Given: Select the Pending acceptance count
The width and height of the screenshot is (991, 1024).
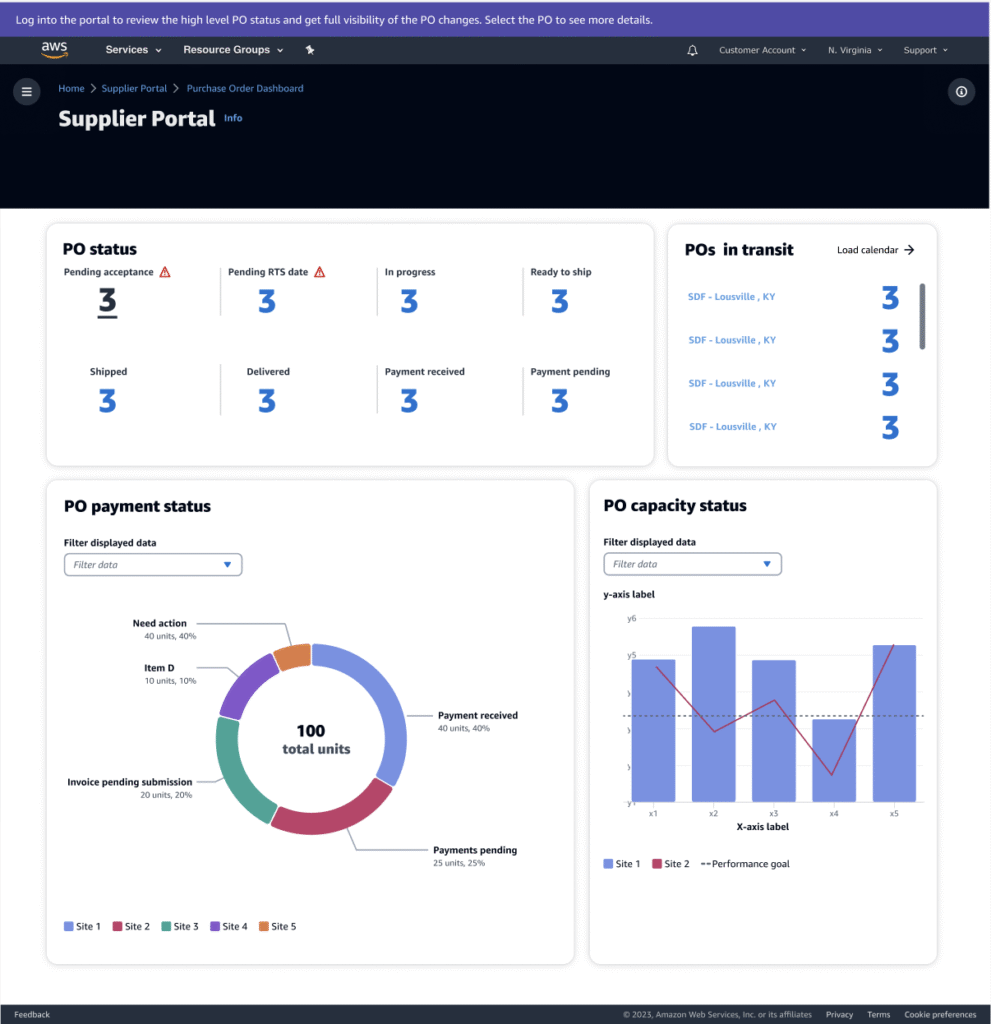Looking at the screenshot, I should (x=107, y=301).
